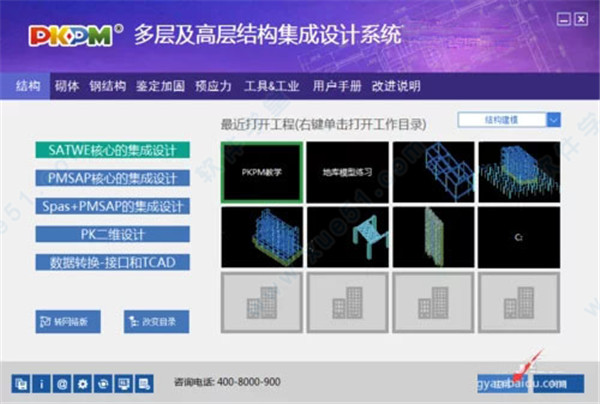Image resolution: width=600 pixels, height=404 pixels.
Task: Minimize the PKPM window
Action: click(x=564, y=19)
